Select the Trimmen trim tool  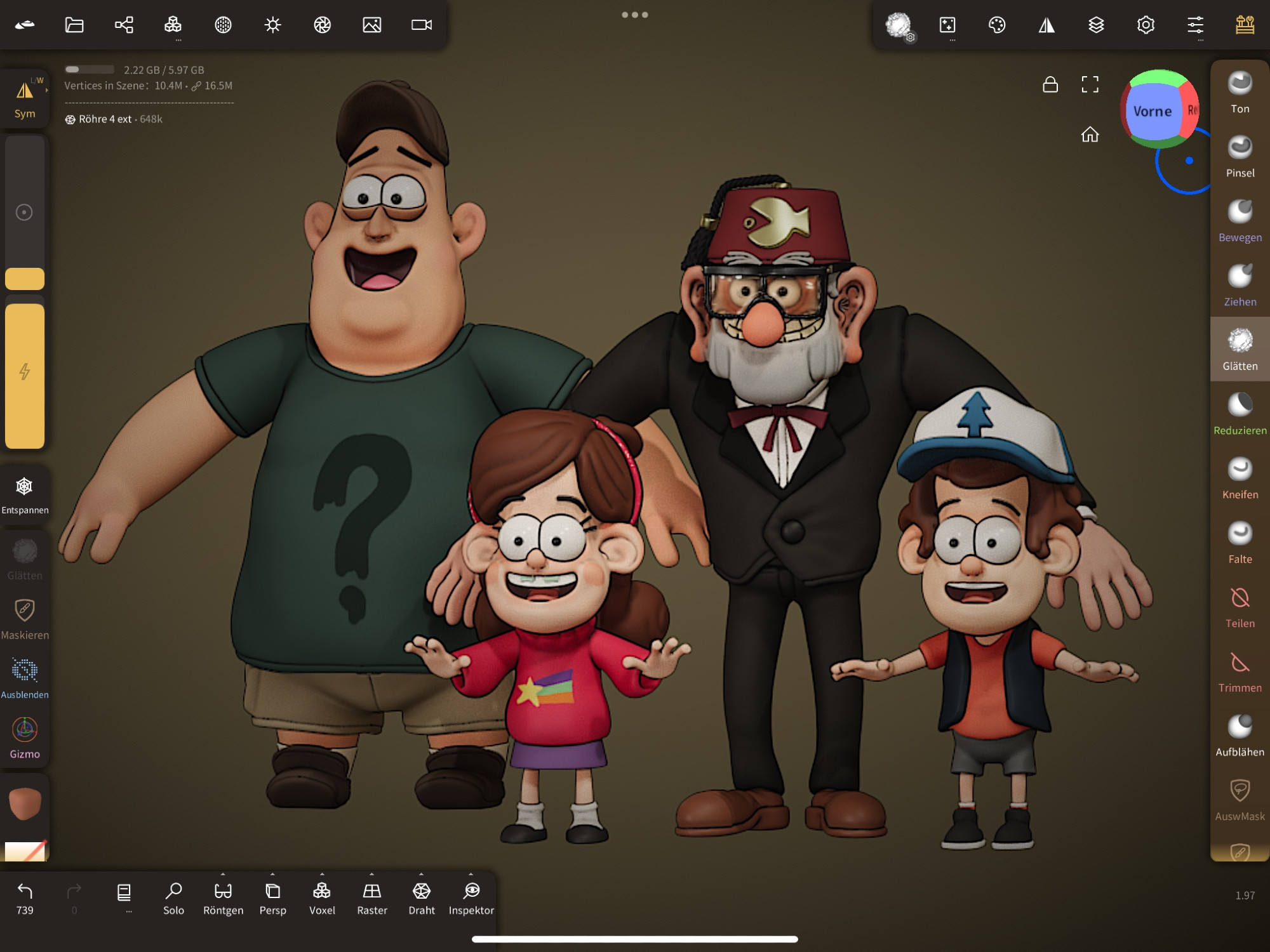coord(1240,671)
